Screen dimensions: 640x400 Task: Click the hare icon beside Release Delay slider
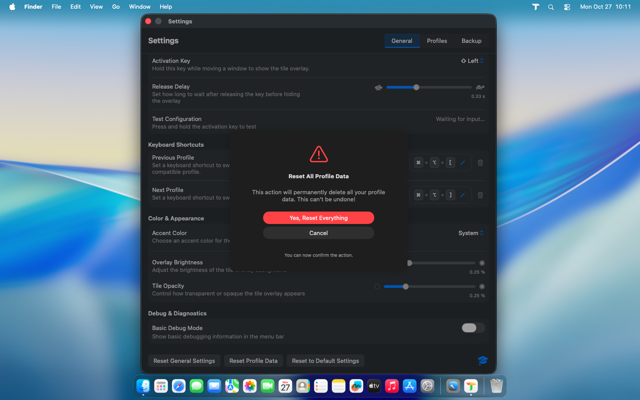coord(480,88)
